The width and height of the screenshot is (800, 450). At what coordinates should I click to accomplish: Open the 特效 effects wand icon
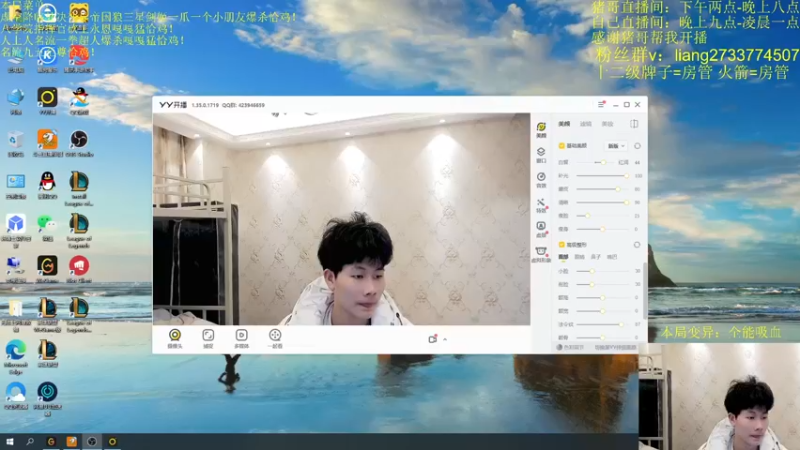click(x=541, y=205)
